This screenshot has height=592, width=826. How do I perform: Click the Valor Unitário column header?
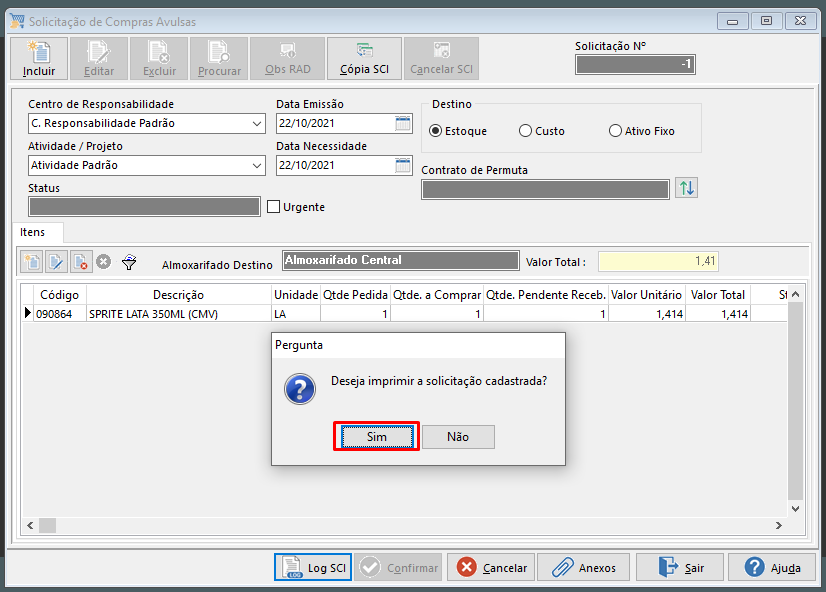click(x=647, y=295)
